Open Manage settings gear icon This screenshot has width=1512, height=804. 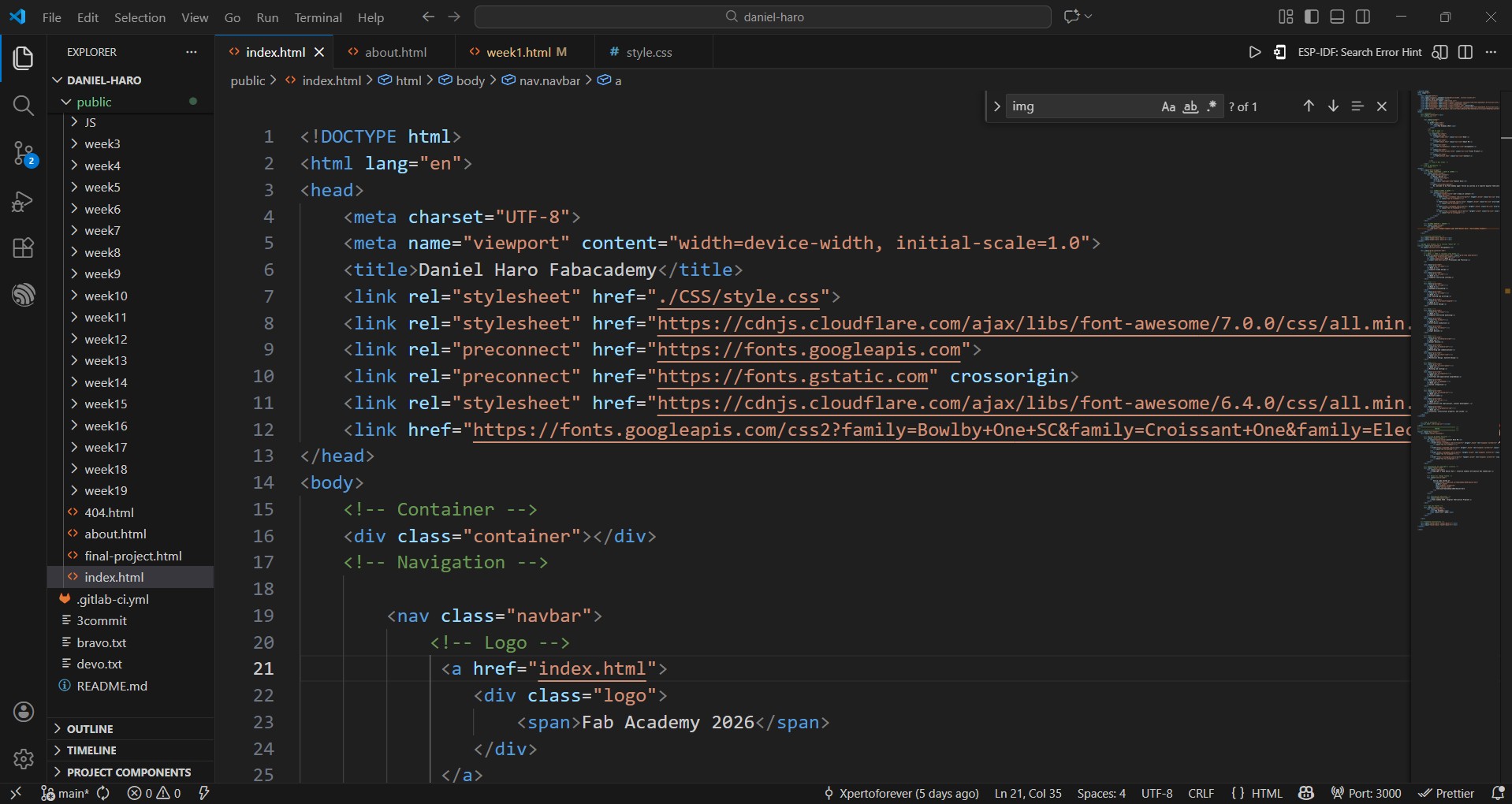click(24, 758)
